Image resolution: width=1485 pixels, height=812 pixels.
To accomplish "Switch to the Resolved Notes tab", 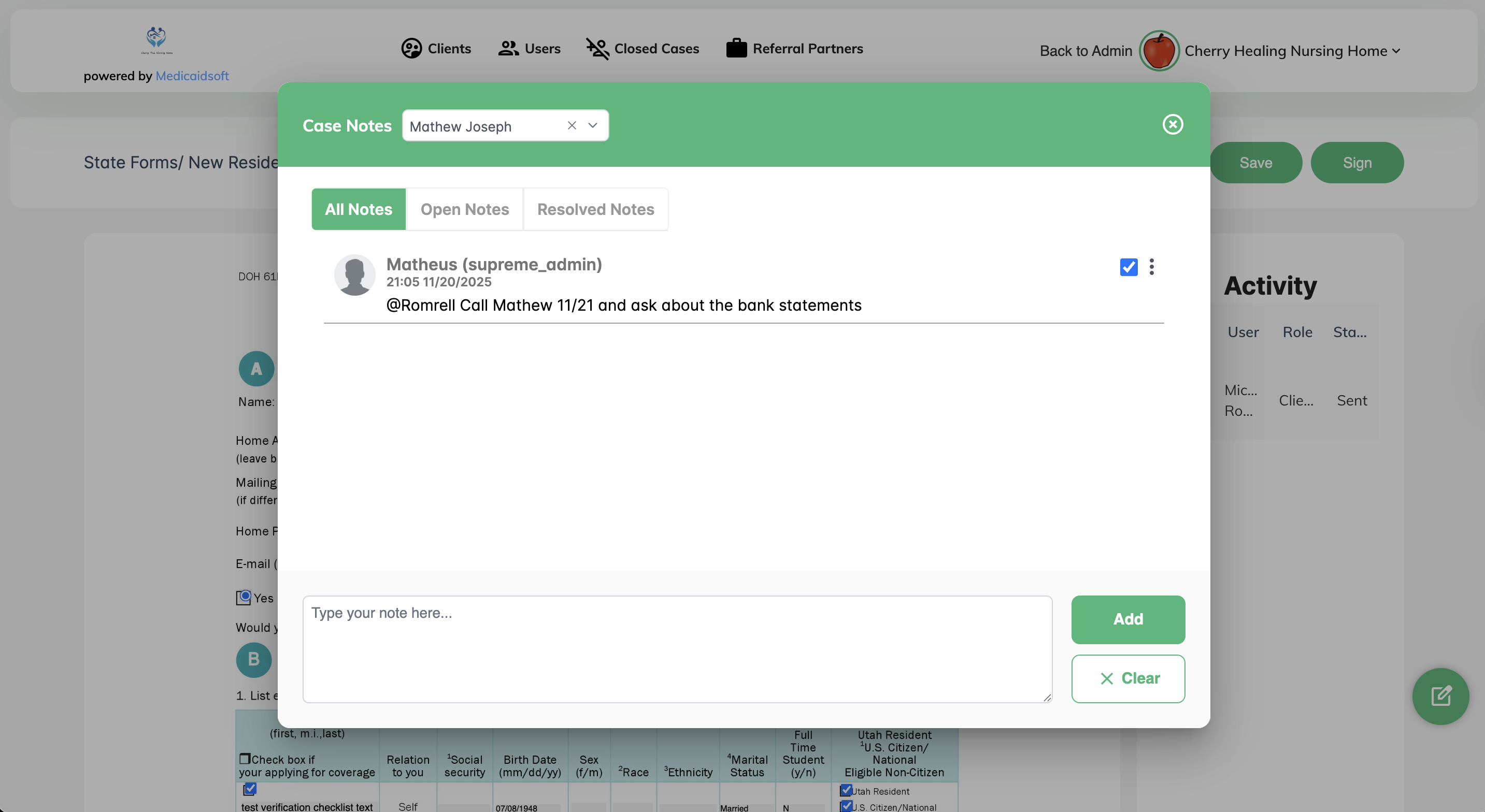I will point(595,209).
